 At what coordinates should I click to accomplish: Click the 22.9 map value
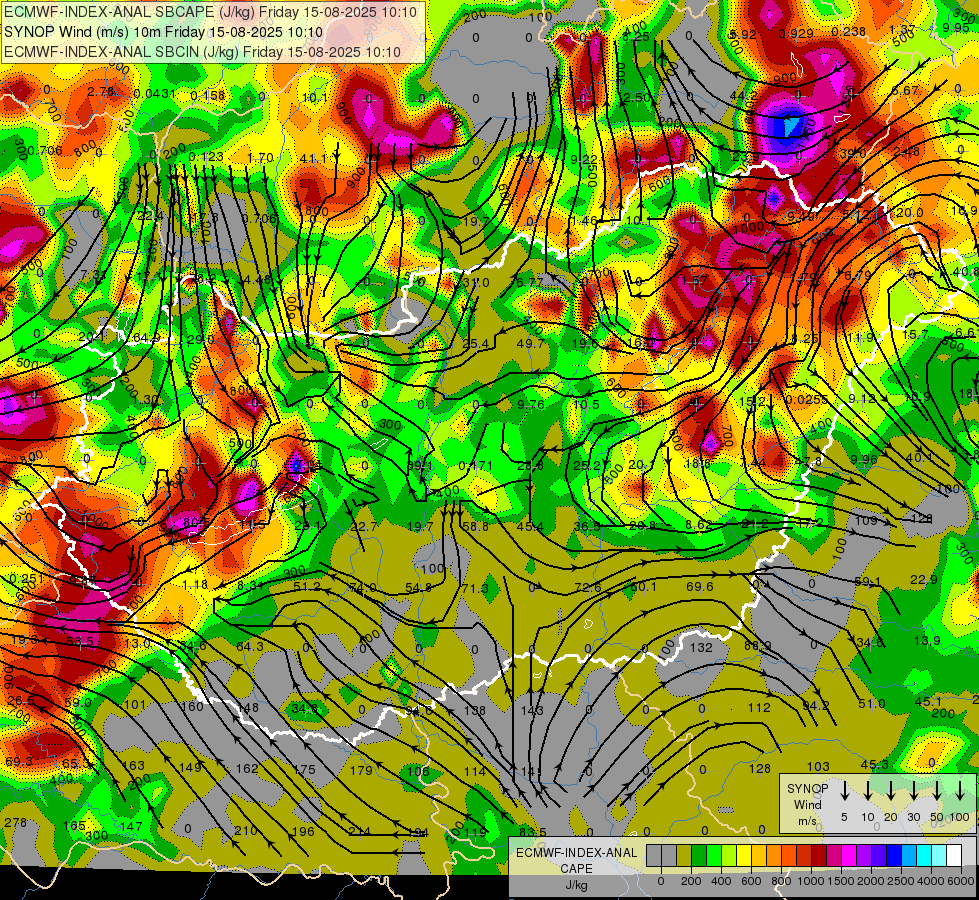click(924, 580)
